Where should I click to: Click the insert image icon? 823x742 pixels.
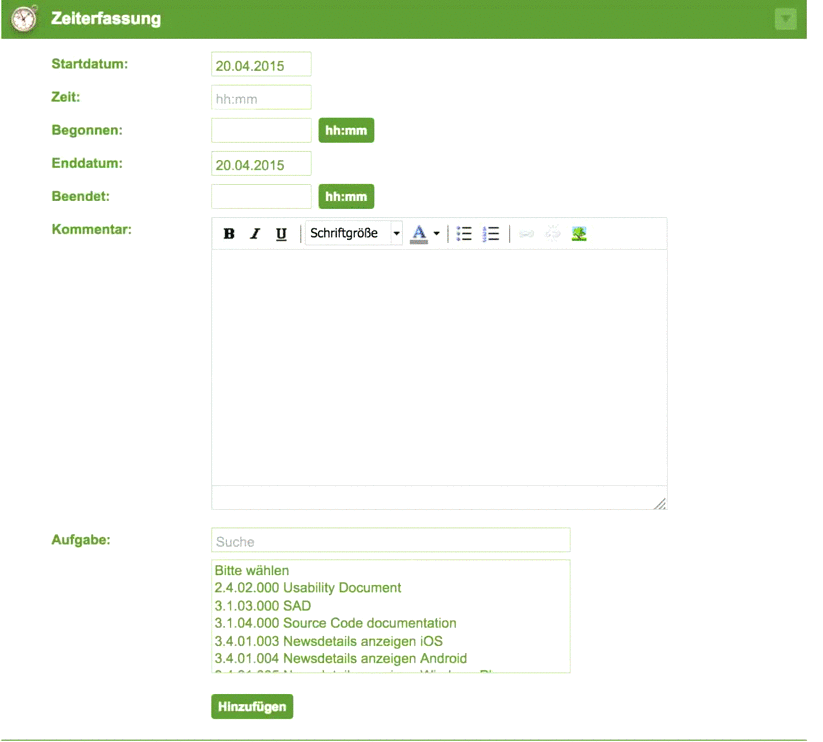coord(579,234)
